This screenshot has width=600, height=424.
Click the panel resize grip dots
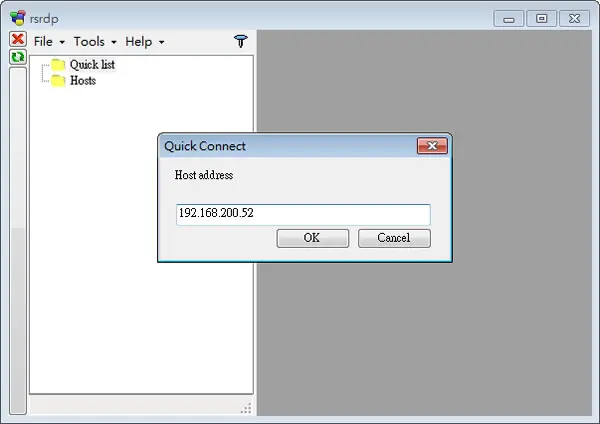pyautogui.click(x=246, y=408)
